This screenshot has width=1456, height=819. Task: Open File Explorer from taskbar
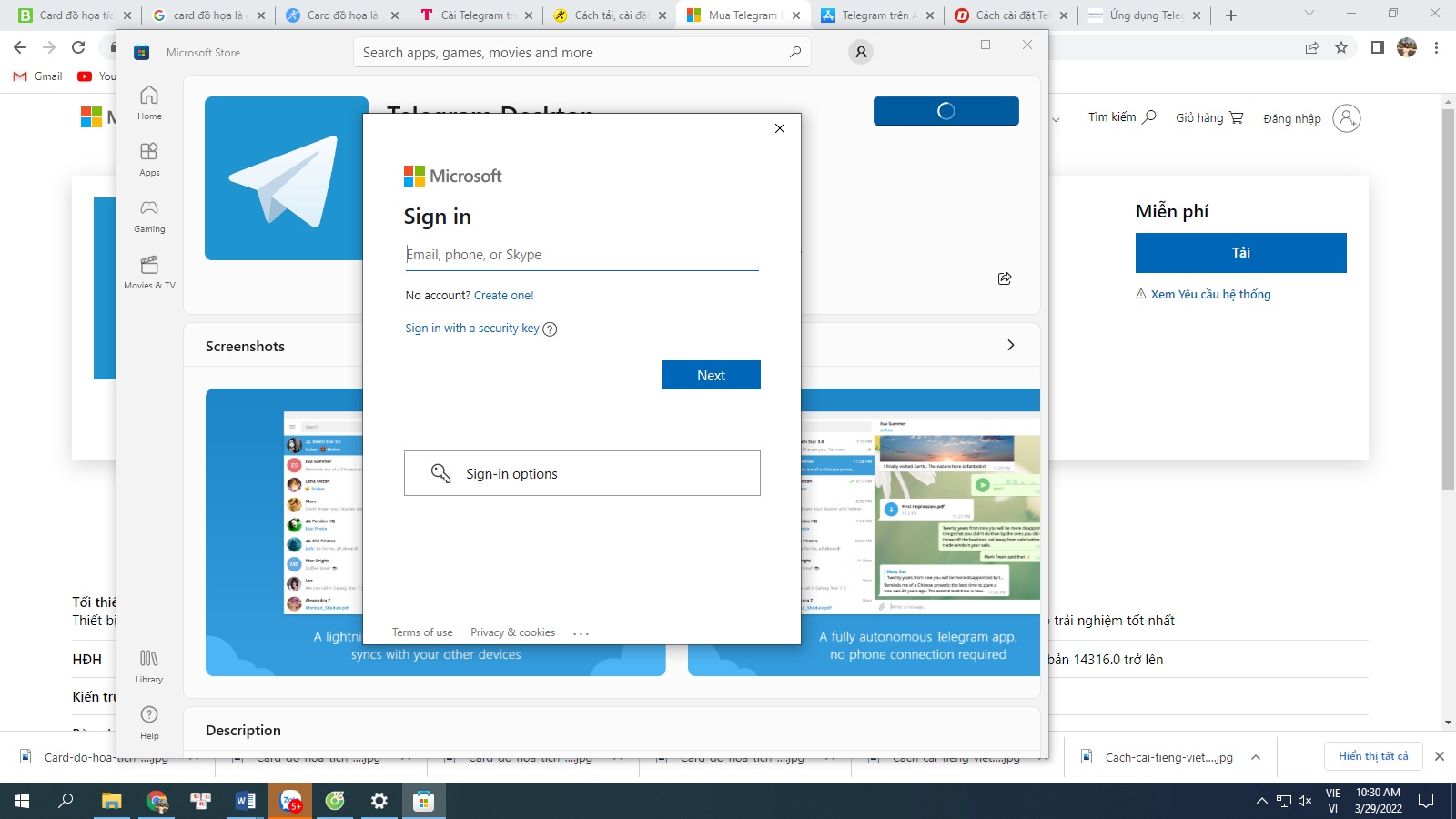111,801
